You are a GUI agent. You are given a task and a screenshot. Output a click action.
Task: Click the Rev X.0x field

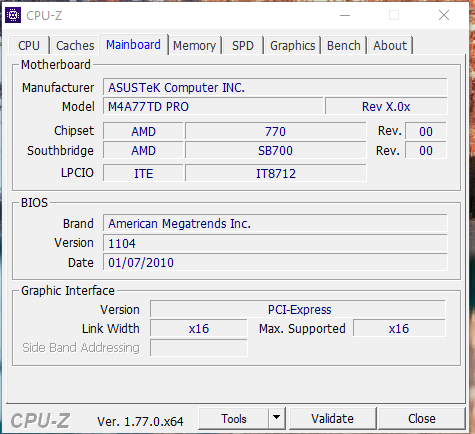tap(386, 107)
